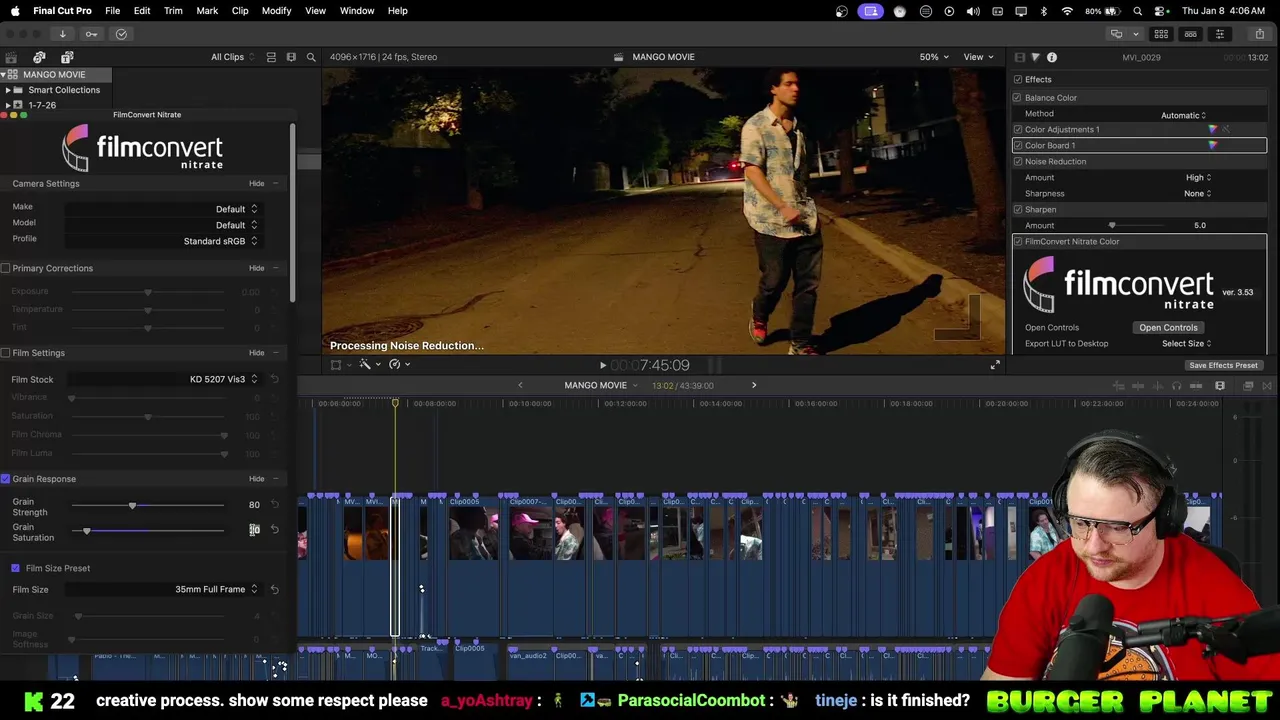Image resolution: width=1280 pixels, height=720 pixels.
Task: Open the retime speedometer menu
Action: tap(398, 364)
